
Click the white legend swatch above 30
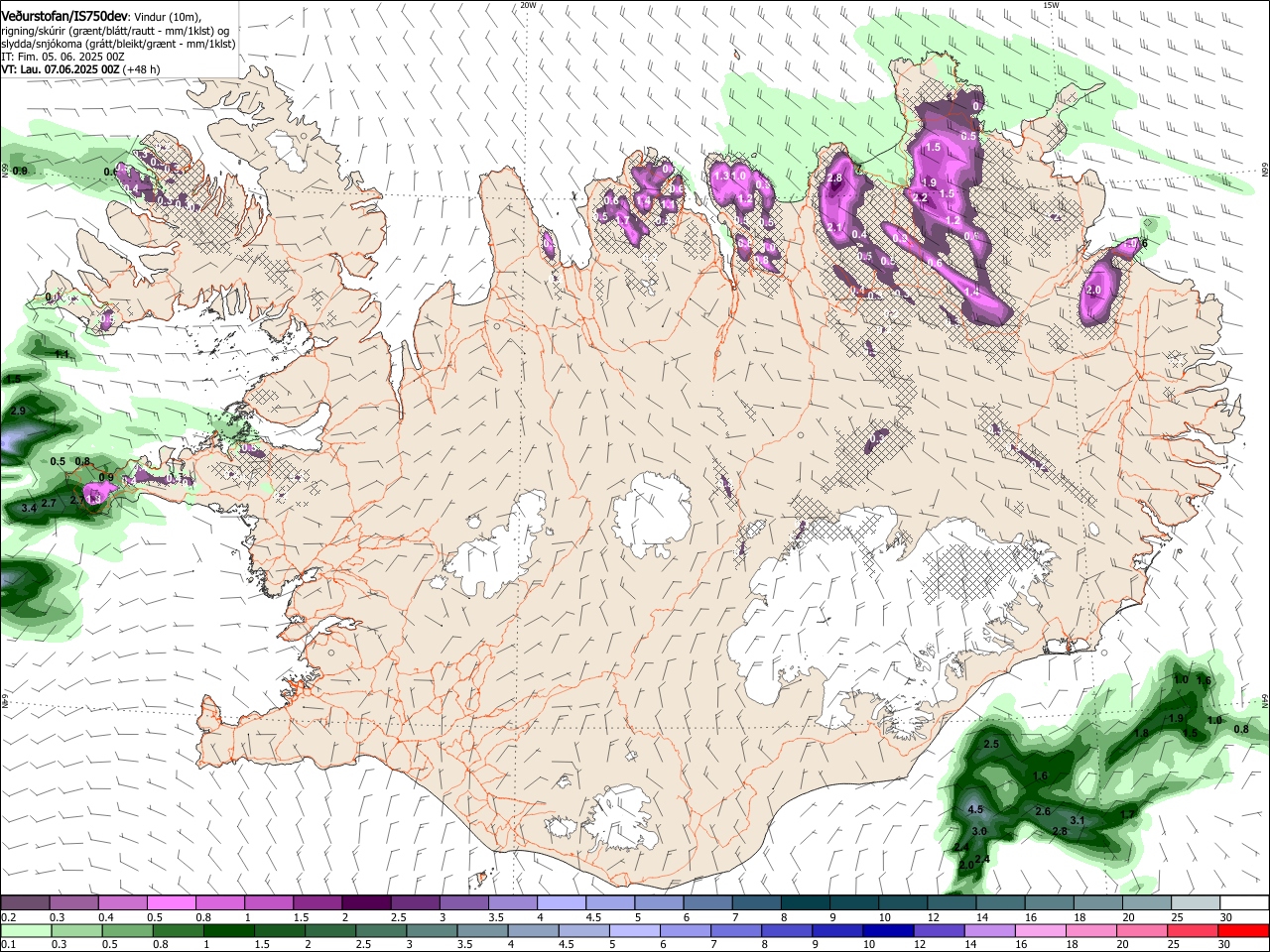tap(1244, 903)
